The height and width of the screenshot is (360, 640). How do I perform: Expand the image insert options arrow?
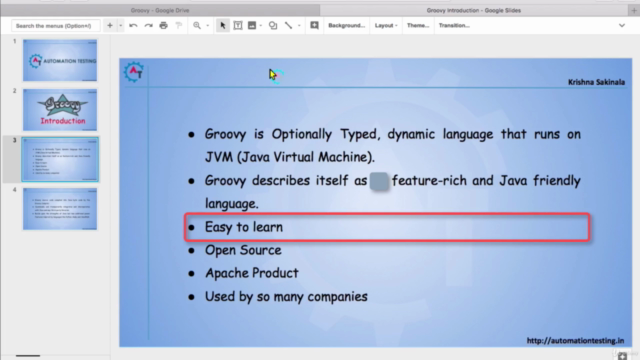coord(261,25)
